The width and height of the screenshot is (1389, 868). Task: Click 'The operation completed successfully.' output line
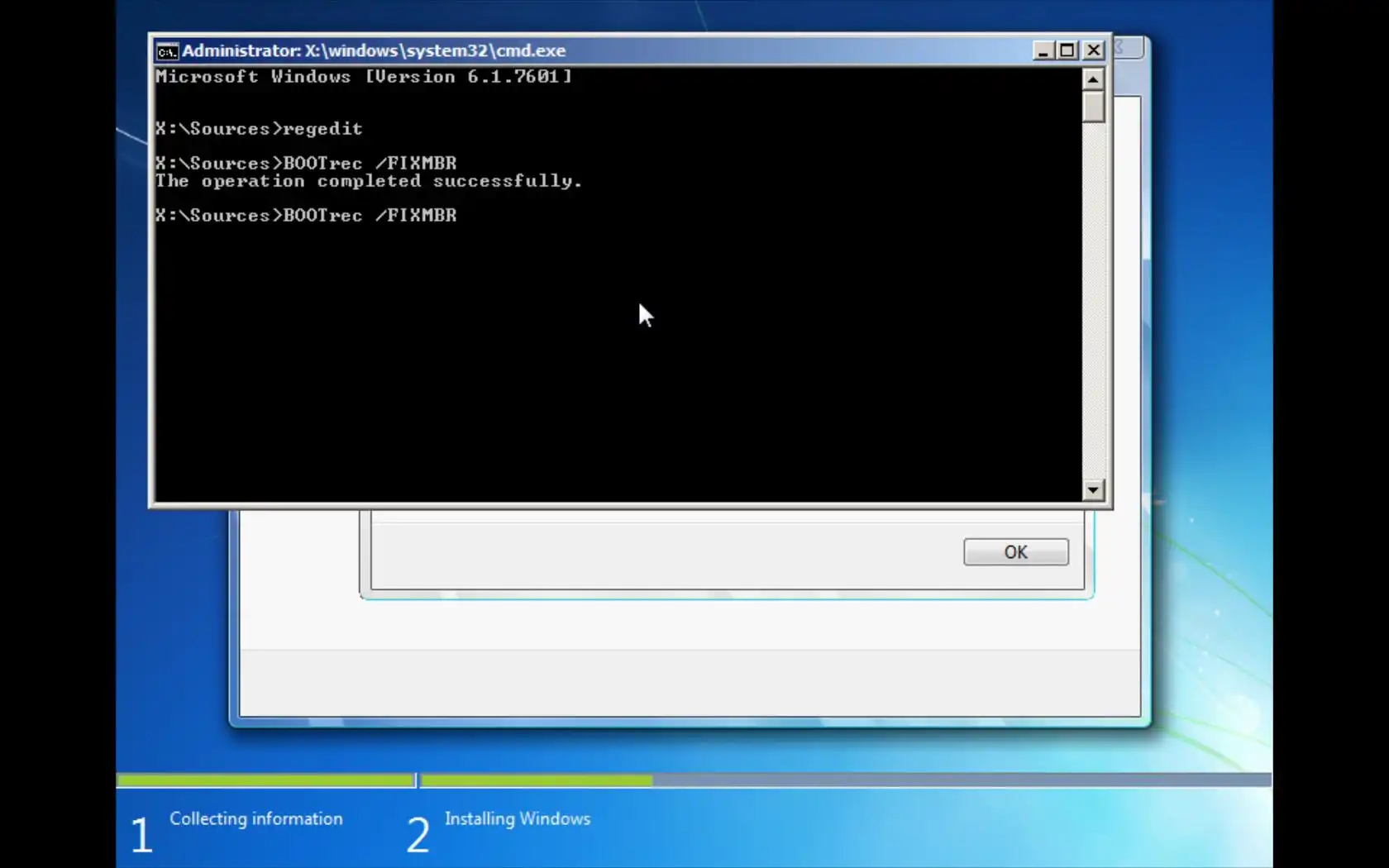[x=369, y=181]
